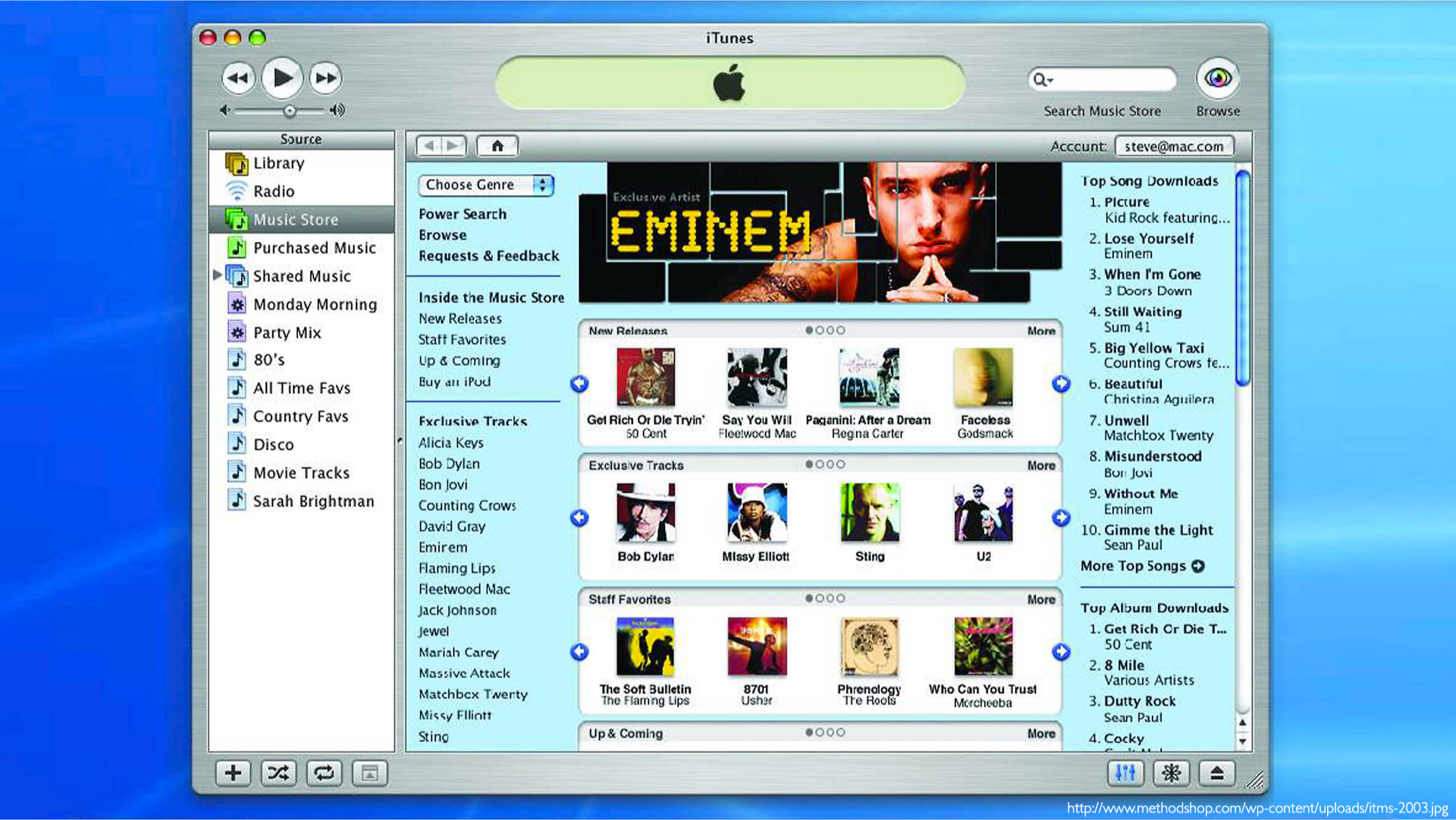Open Get Rich Or Die Tryin' album cover

645,377
